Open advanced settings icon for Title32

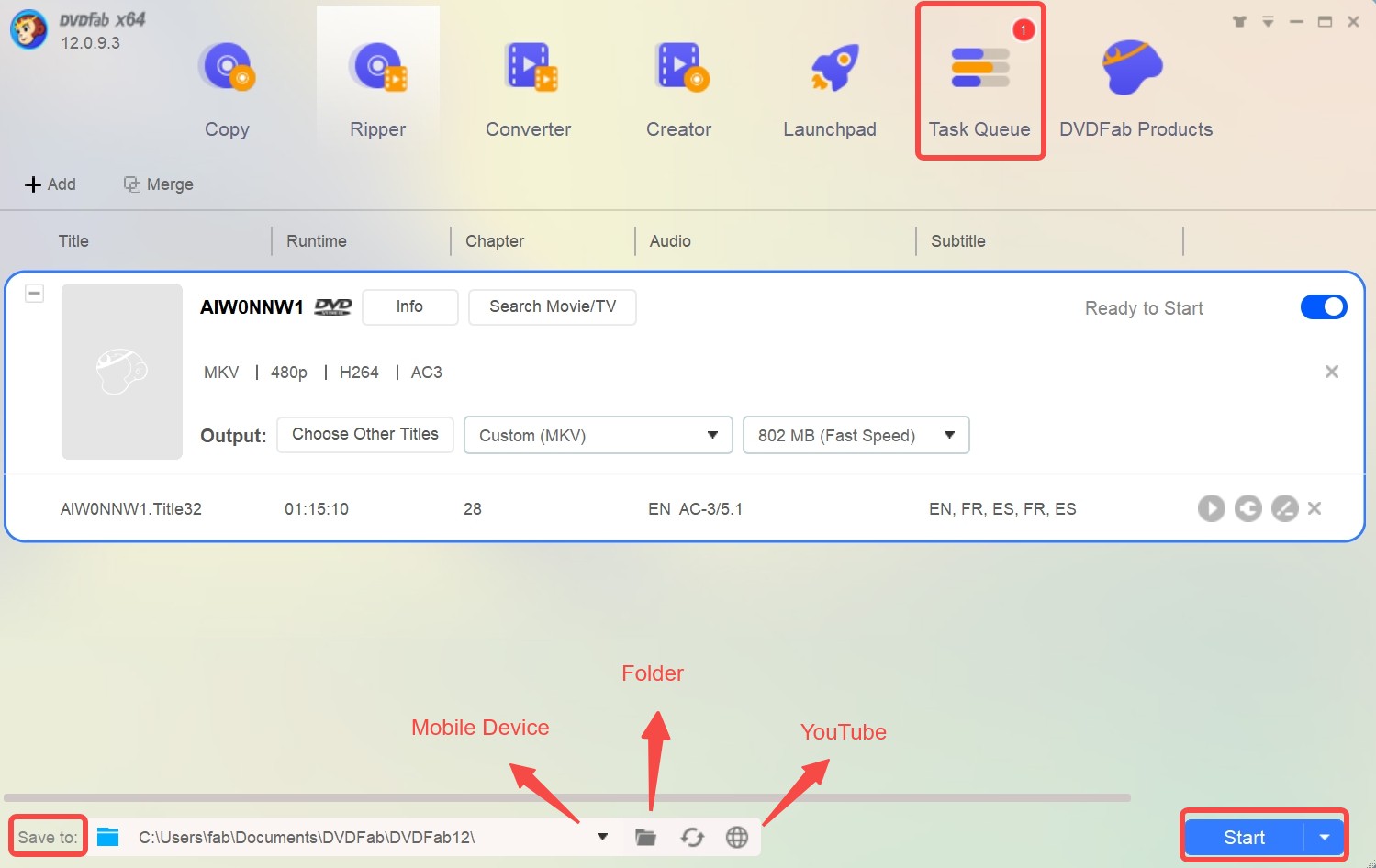pos(1248,508)
